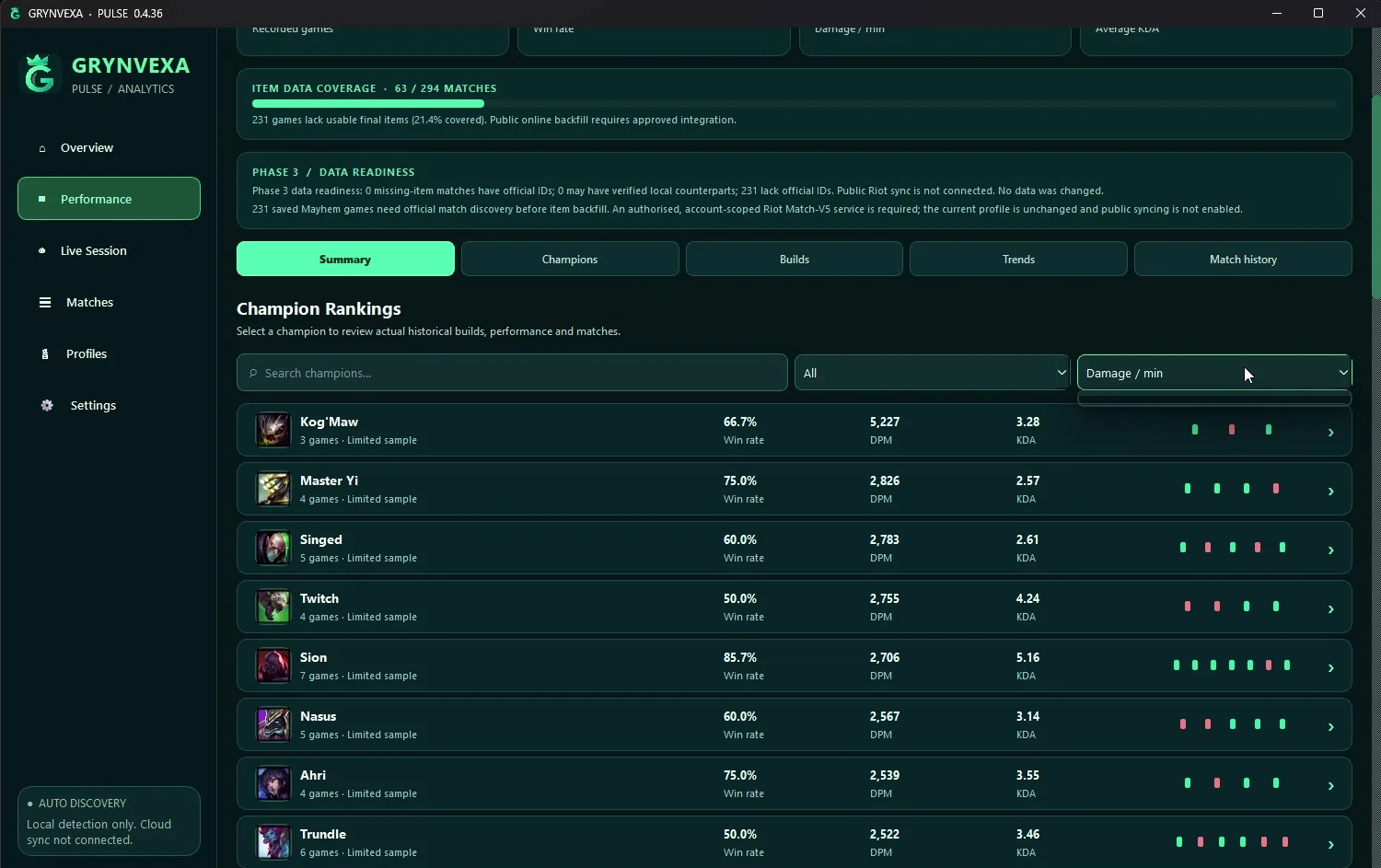This screenshot has width=1381, height=868.
Task: Click the Matches list icon in sidebar
Action: [x=44, y=302]
